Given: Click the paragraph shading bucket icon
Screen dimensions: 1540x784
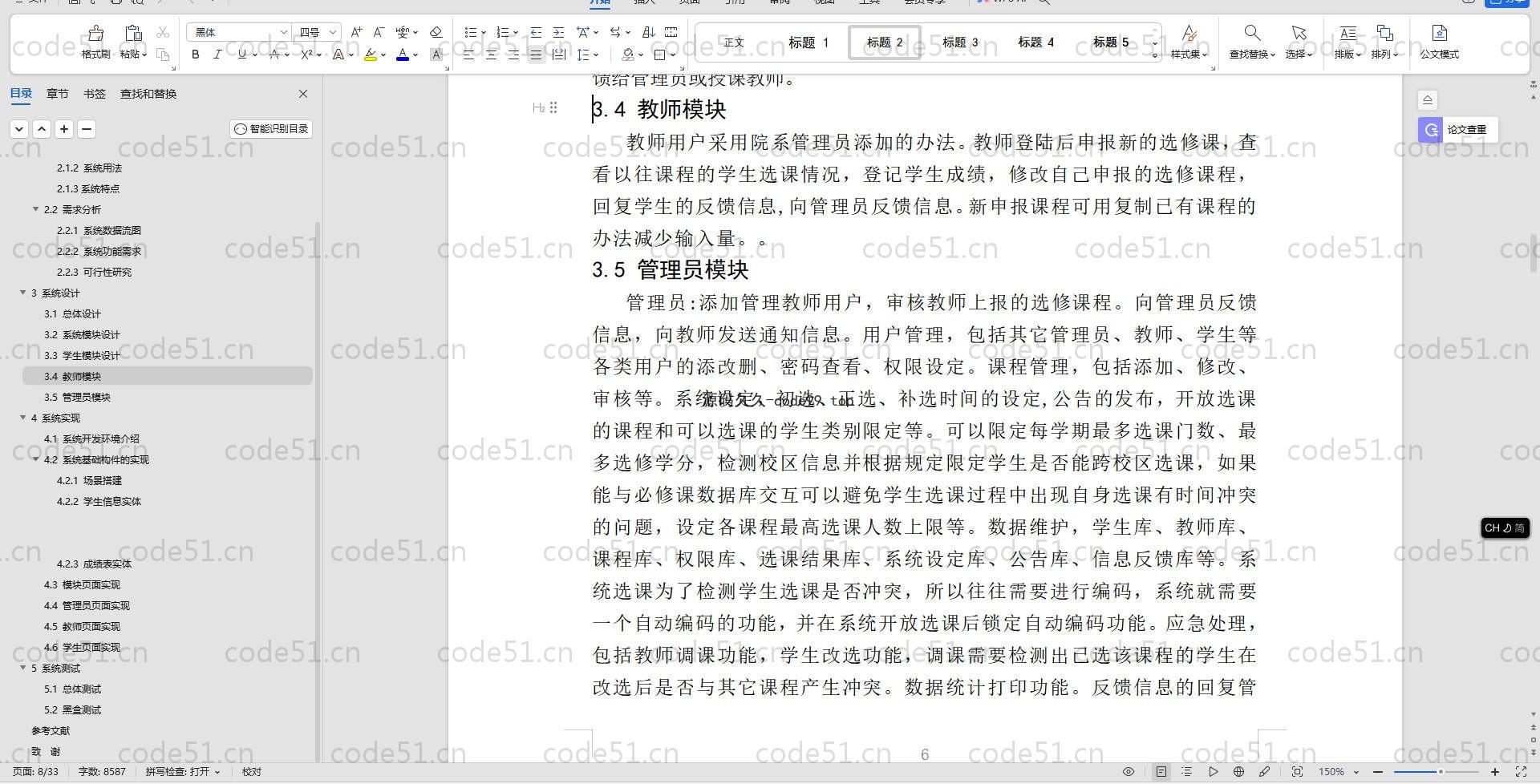Looking at the screenshot, I should [627, 55].
